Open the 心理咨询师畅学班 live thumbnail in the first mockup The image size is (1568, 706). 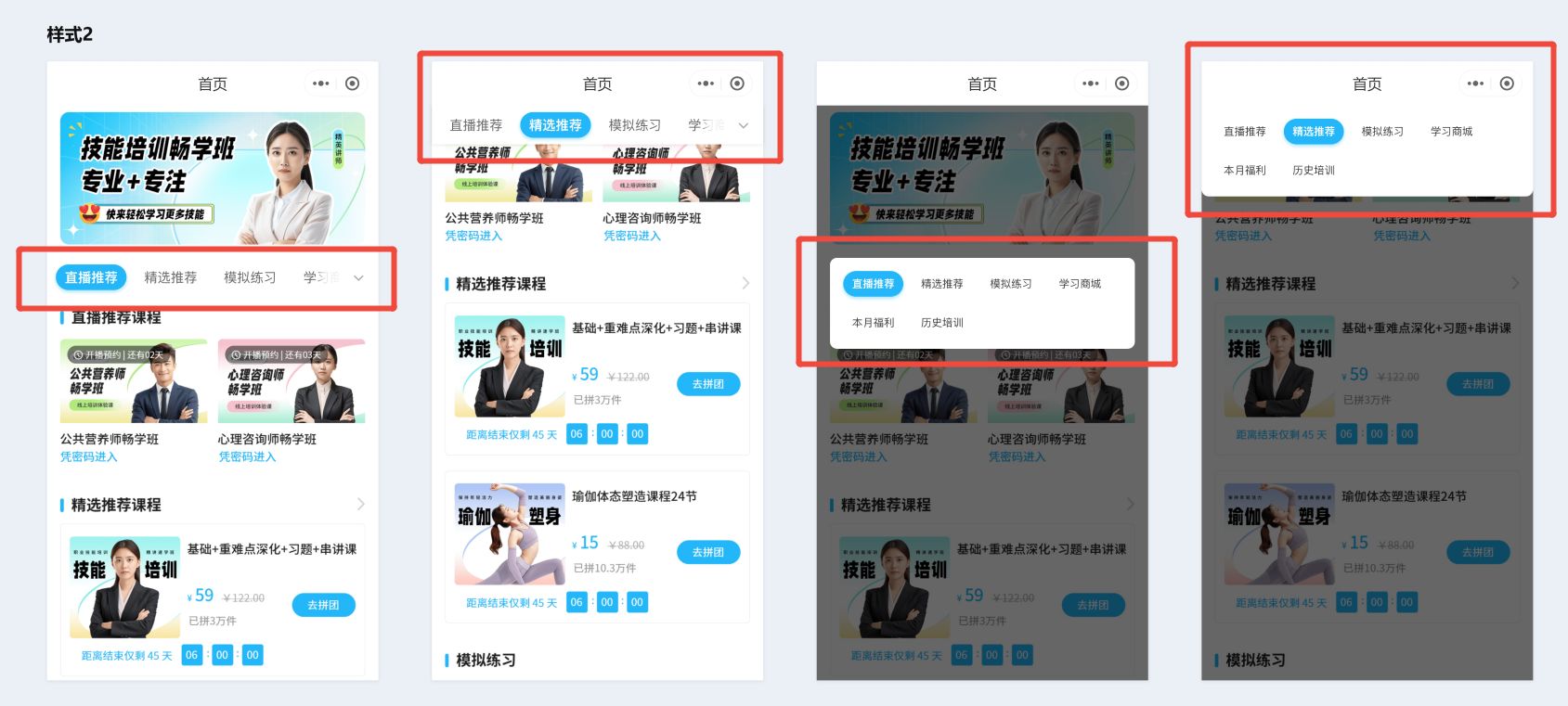pos(292,381)
